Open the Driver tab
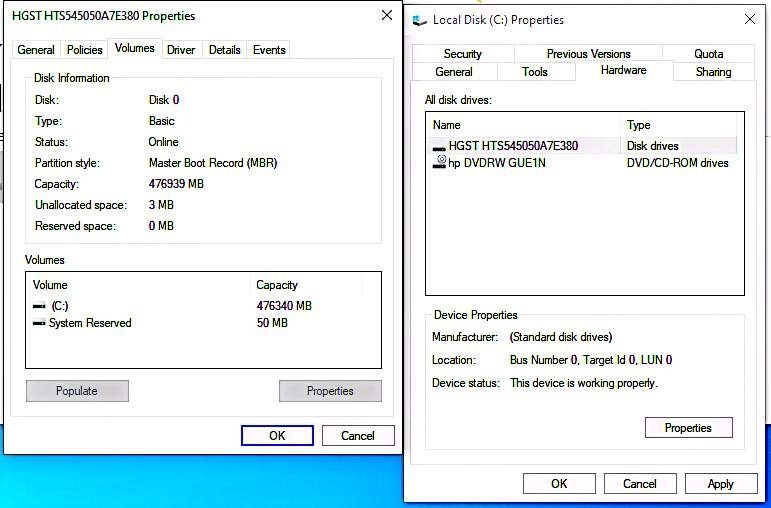 click(181, 50)
